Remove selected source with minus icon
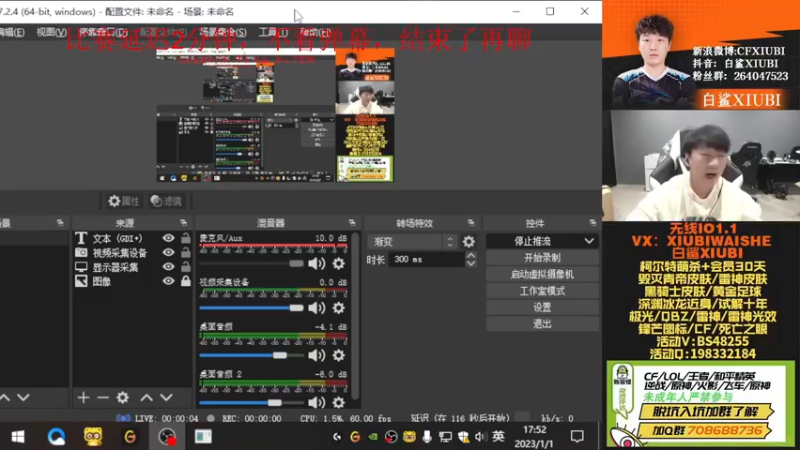Viewport: 800px width, 450px height. click(103, 397)
